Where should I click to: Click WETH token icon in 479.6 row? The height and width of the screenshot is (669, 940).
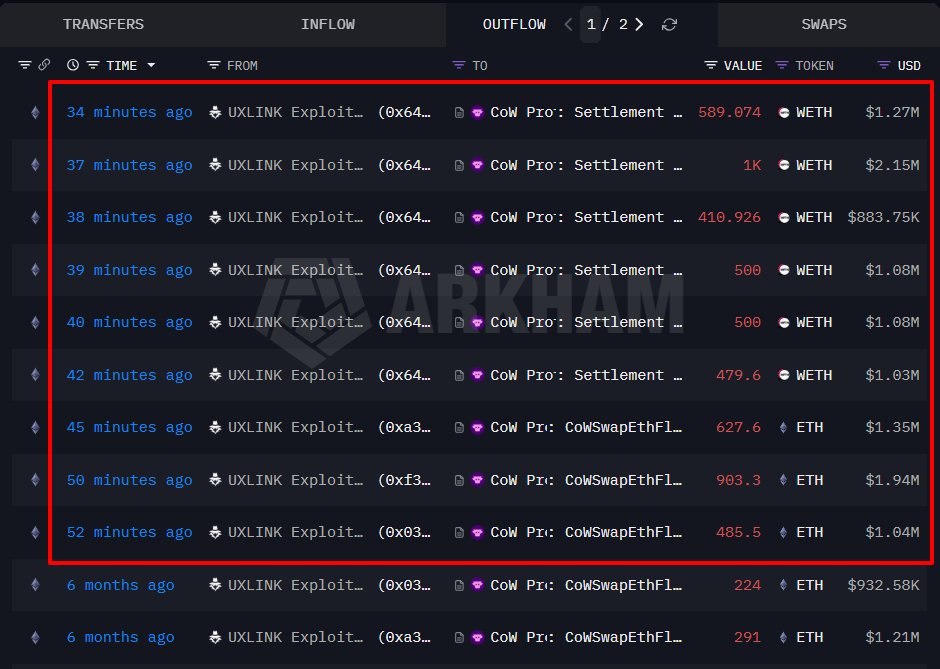pyautogui.click(x=784, y=375)
